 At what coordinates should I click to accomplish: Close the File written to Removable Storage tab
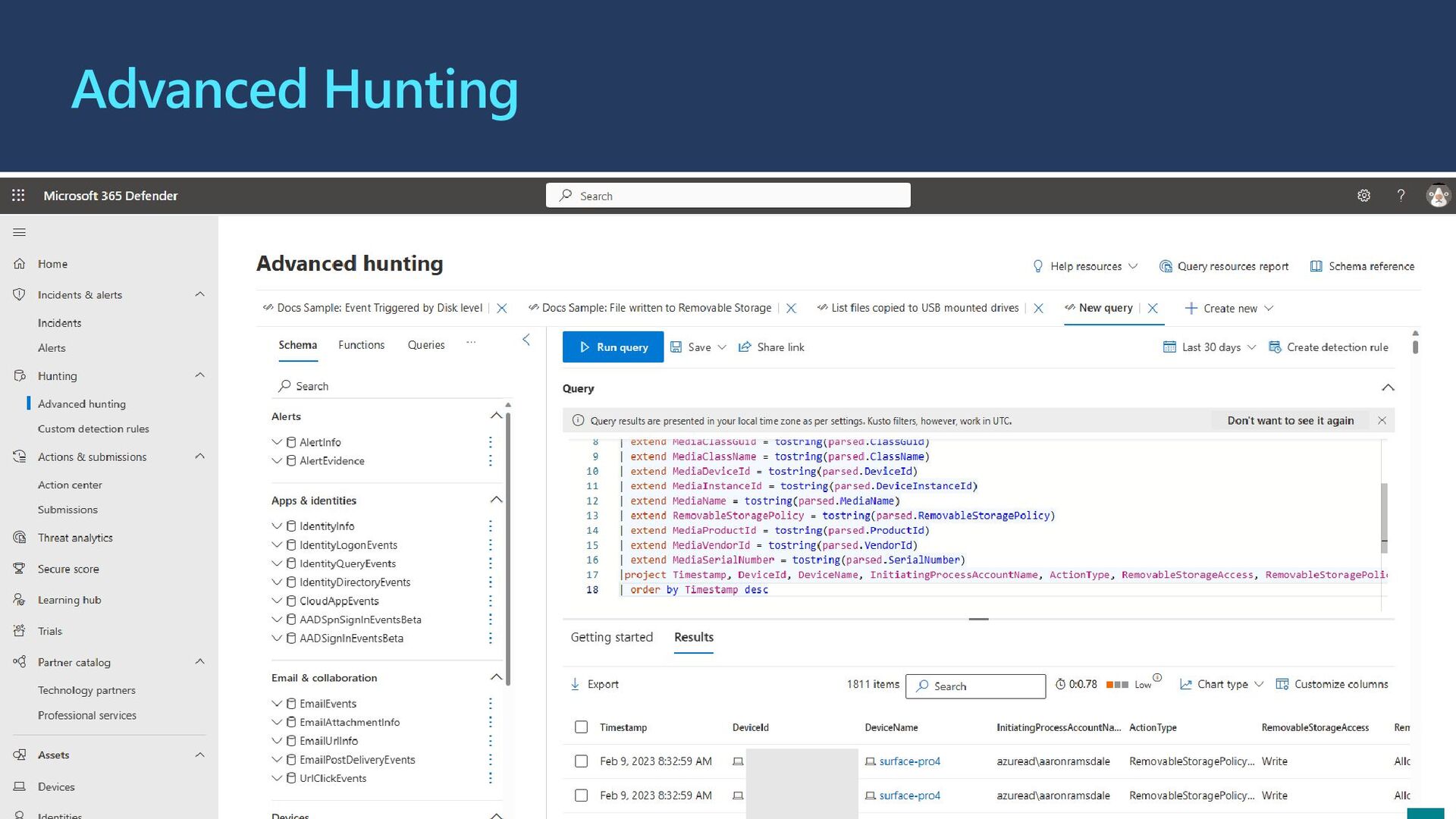click(791, 309)
